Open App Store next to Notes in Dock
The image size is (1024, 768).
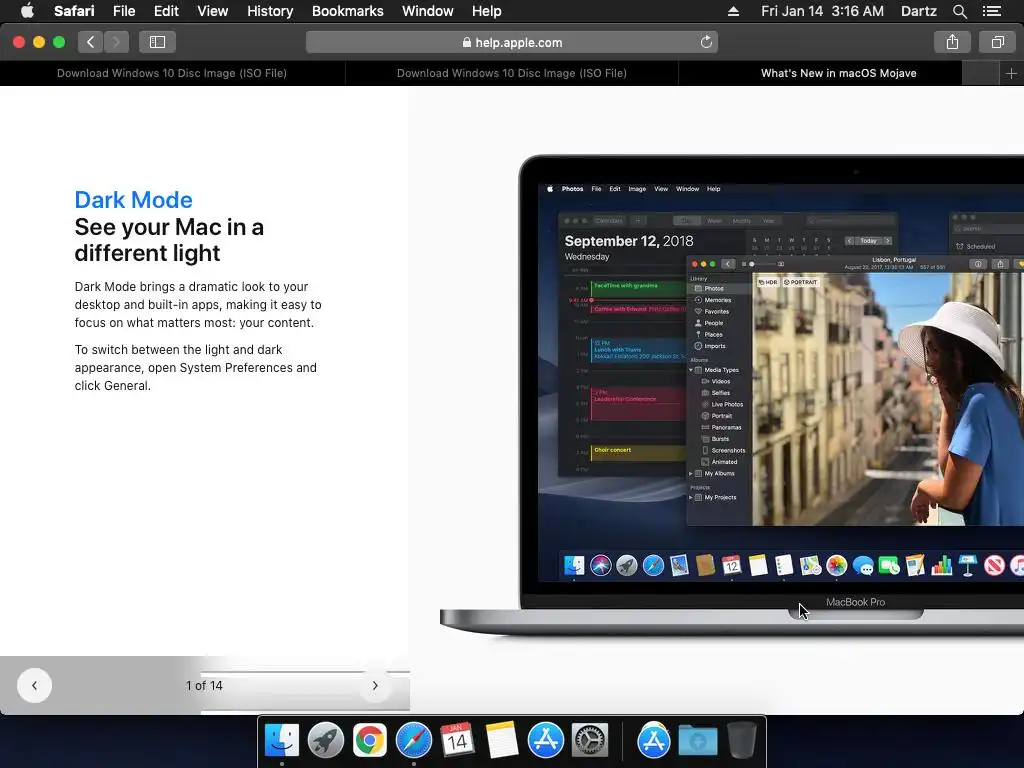(x=545, y=740)
